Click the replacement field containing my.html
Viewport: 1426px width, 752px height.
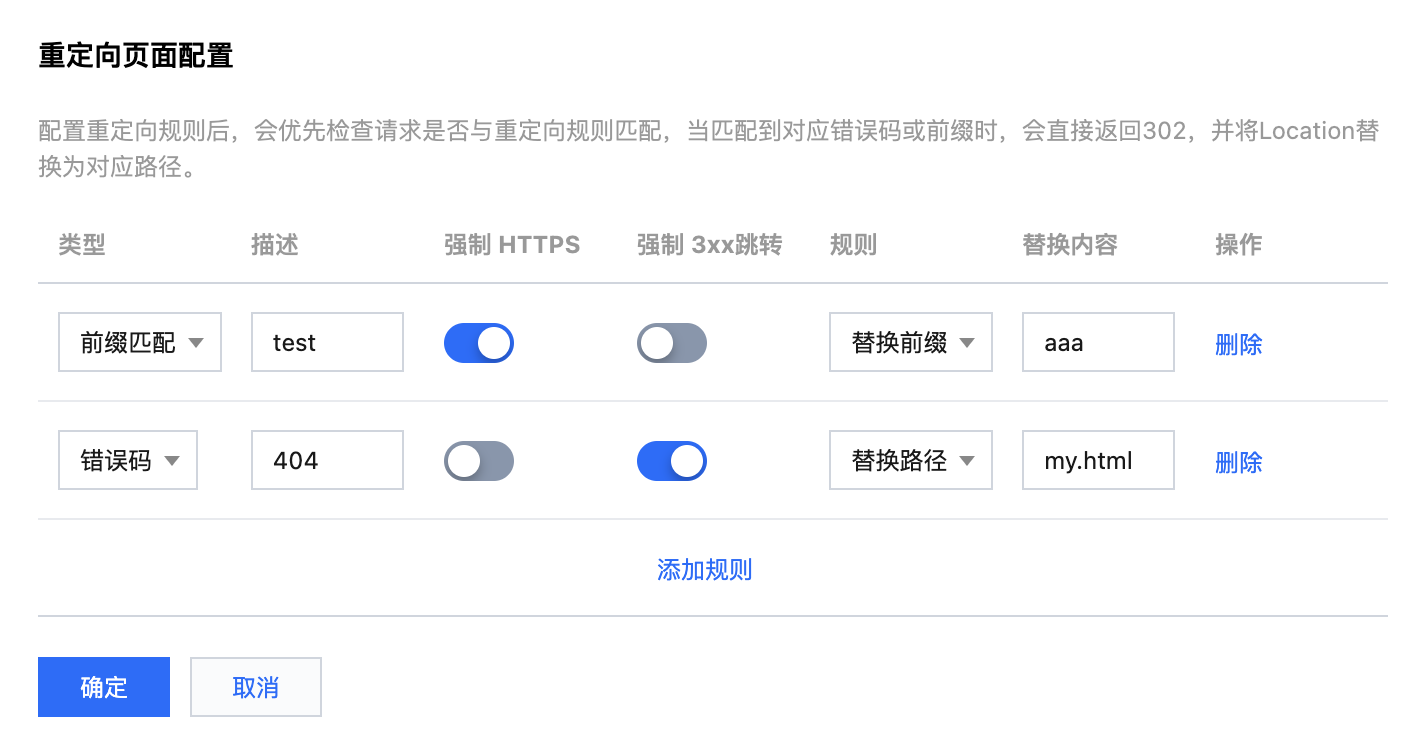coord(1098,461)
